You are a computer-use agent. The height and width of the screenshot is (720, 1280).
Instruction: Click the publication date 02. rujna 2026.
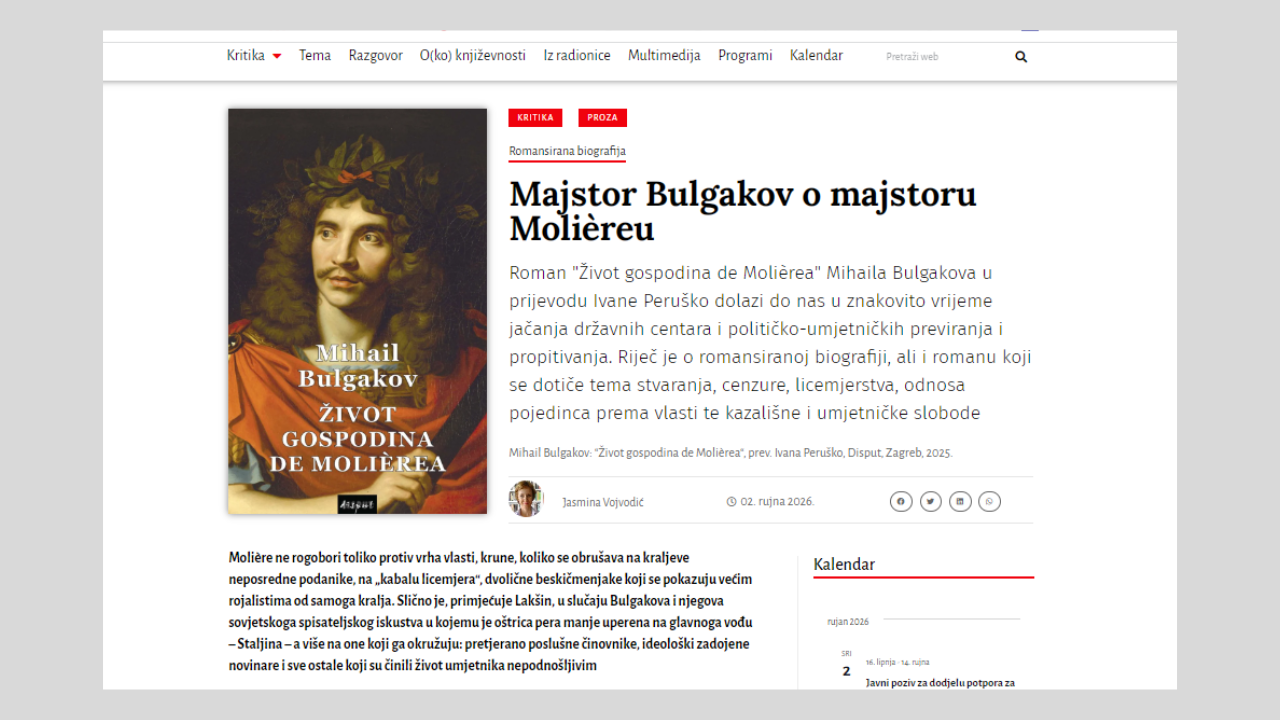(x=777, y=502)
